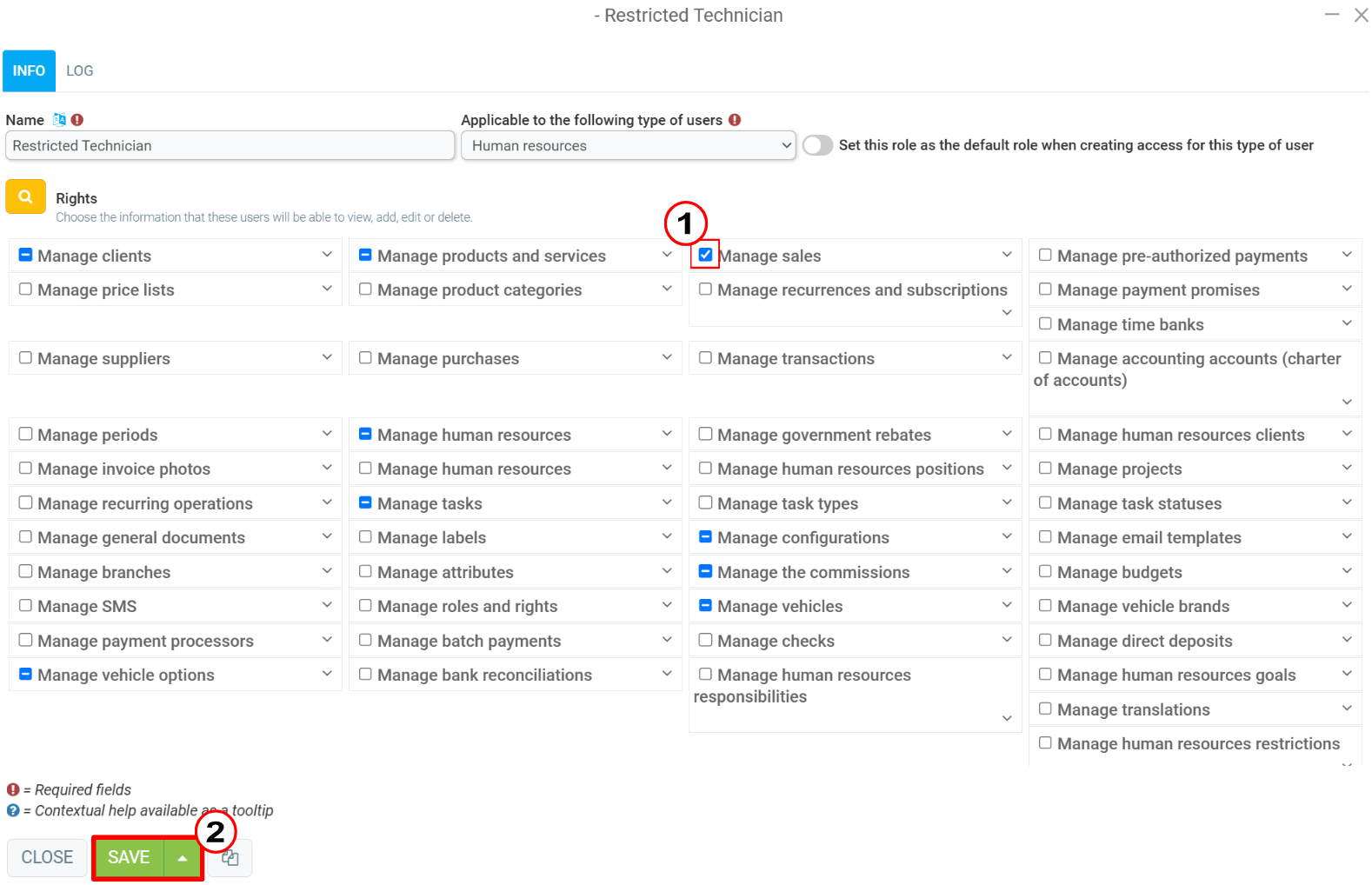Screen dimensions: 1372x885
Task: Edit the Name input field
Action: tap(230, 145)
